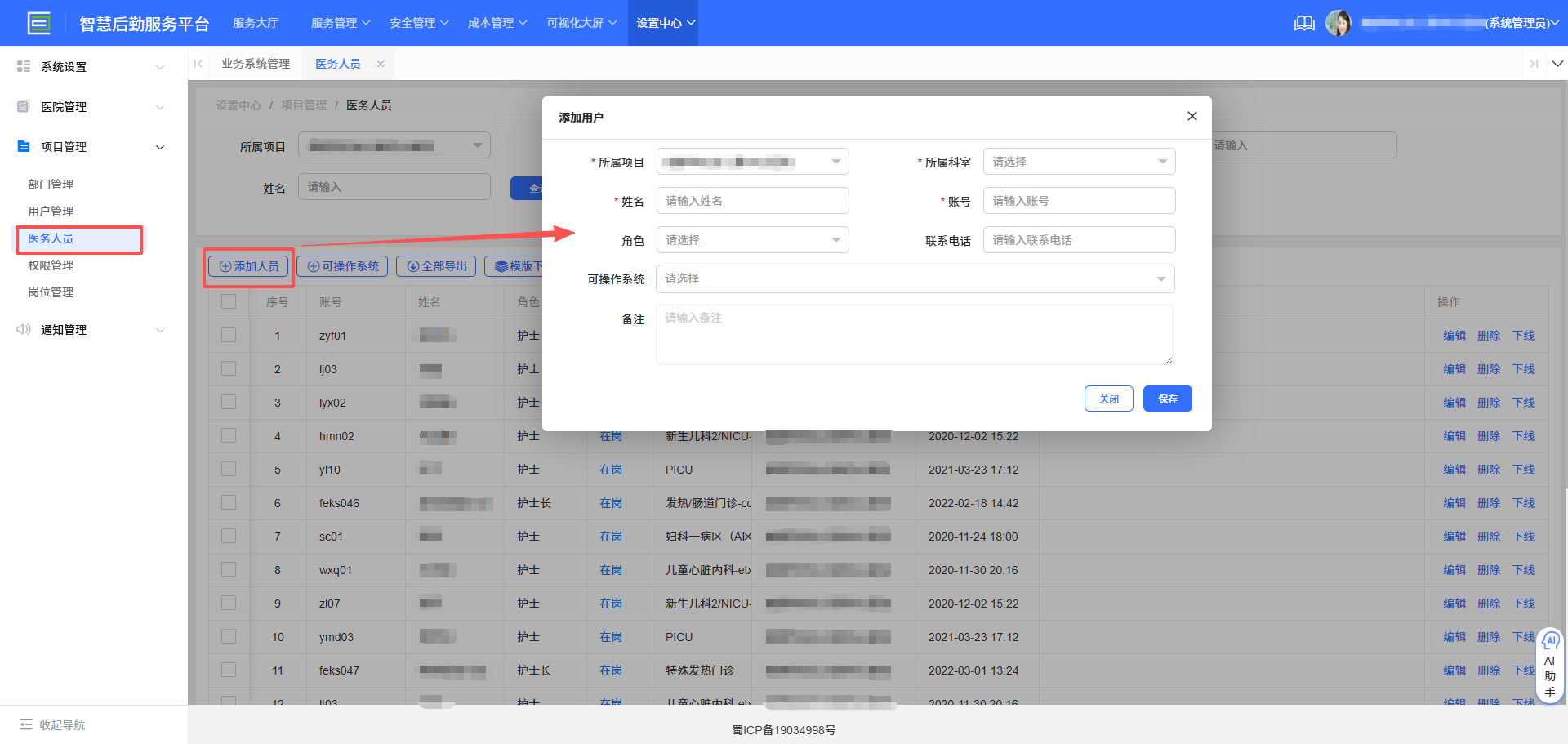Click the 请输入姓名 field in dialog
This screenshot has height=744, width=1568.
(751, 201)
